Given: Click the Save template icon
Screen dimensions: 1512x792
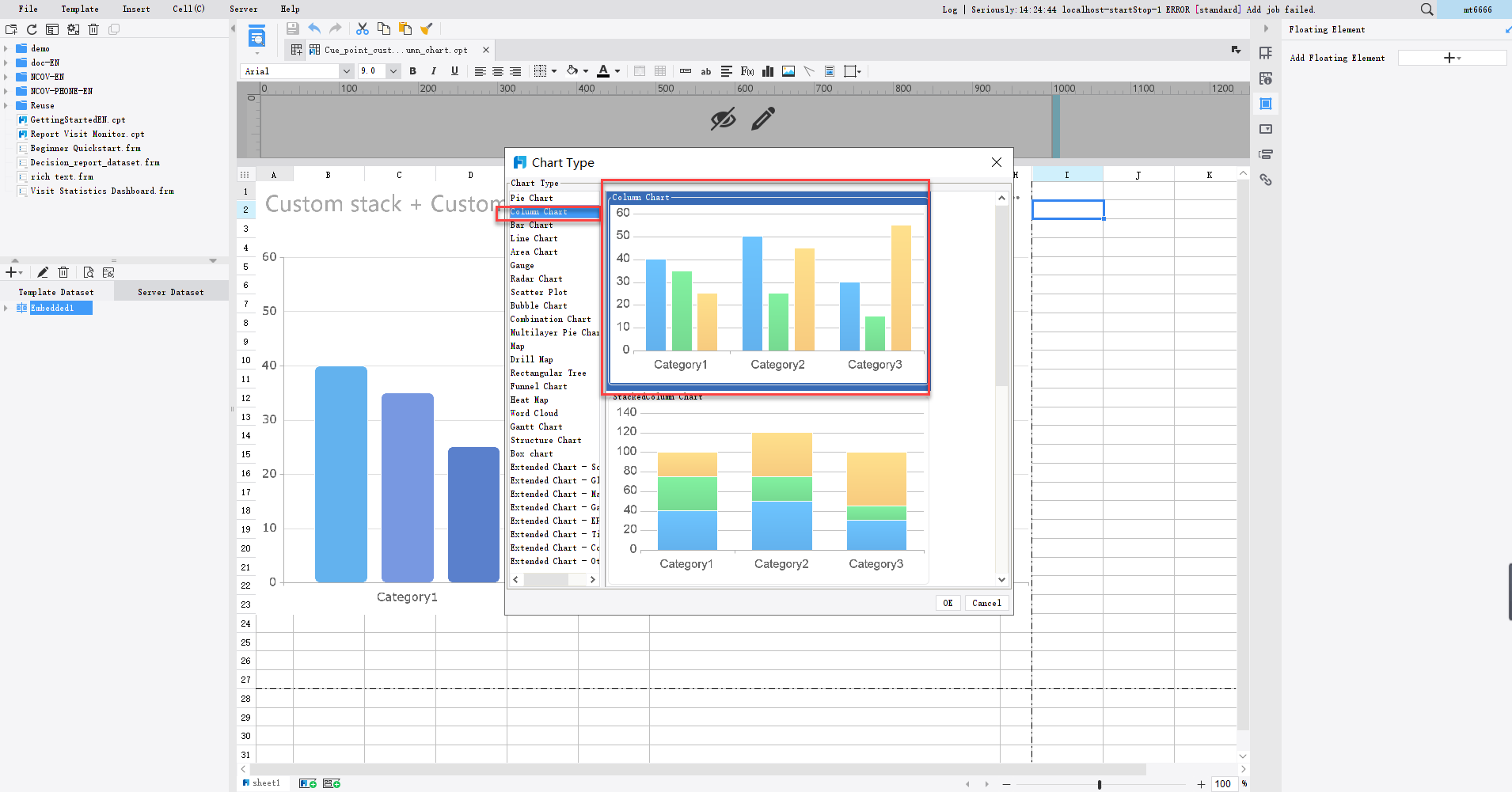Looking at the screenshot, I should pyautogui.click(x=293, y=28).
